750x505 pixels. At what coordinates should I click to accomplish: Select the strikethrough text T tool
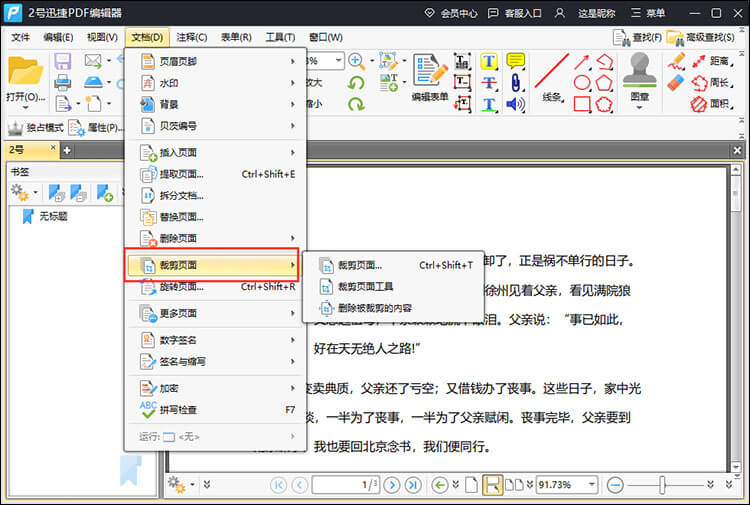pyautogui.click(x=489, y=83)
